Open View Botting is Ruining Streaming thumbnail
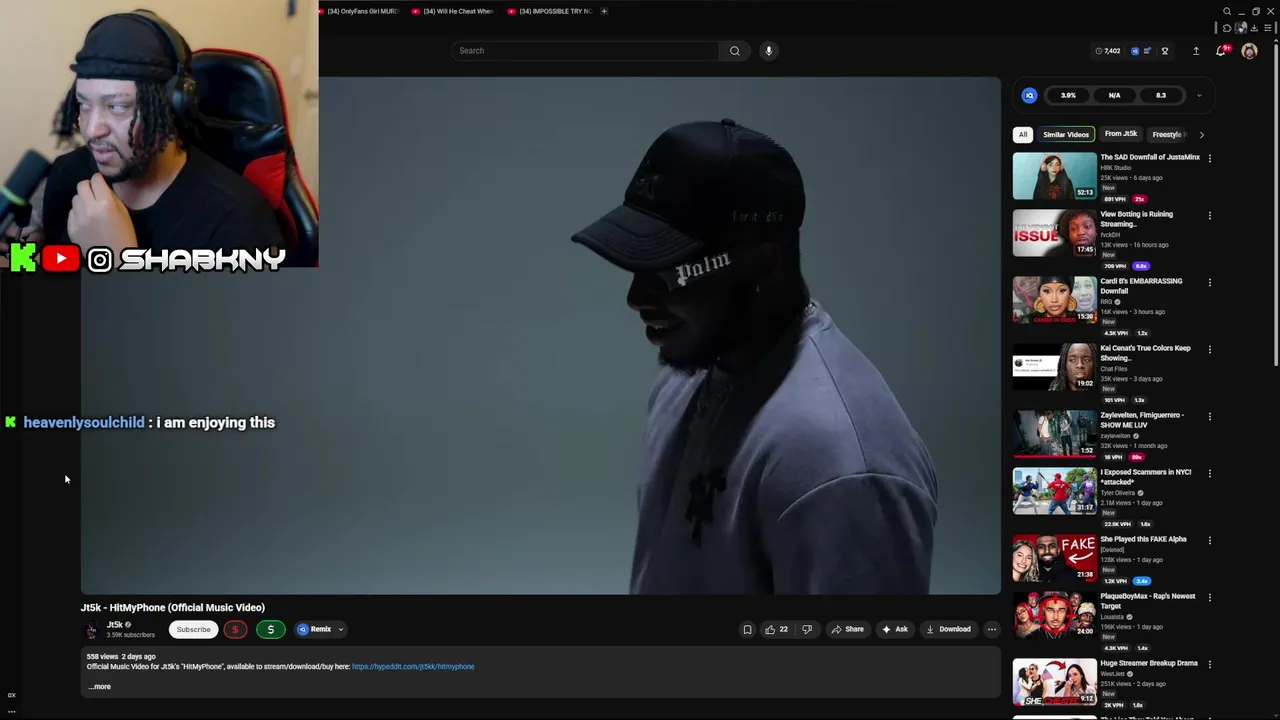 tap(1054, 233)
